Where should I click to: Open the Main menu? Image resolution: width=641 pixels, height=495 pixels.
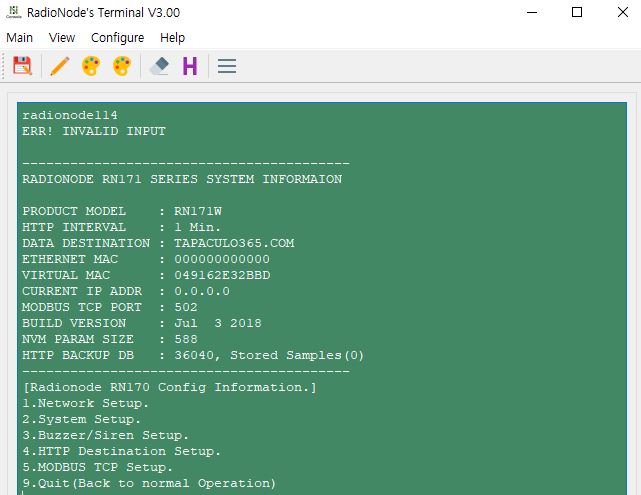19,38
